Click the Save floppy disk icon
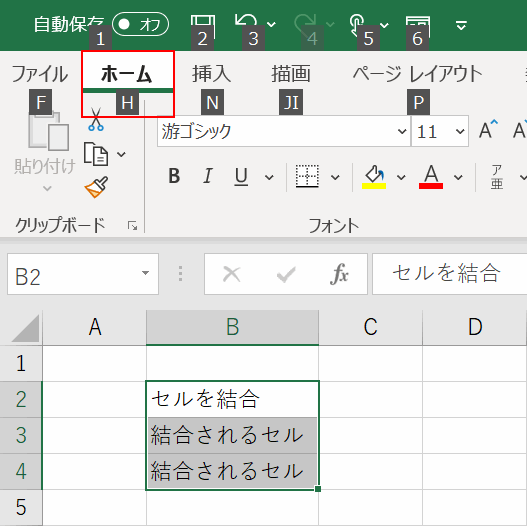The width and height of the screenshot is (527, 526). point(203,26)
